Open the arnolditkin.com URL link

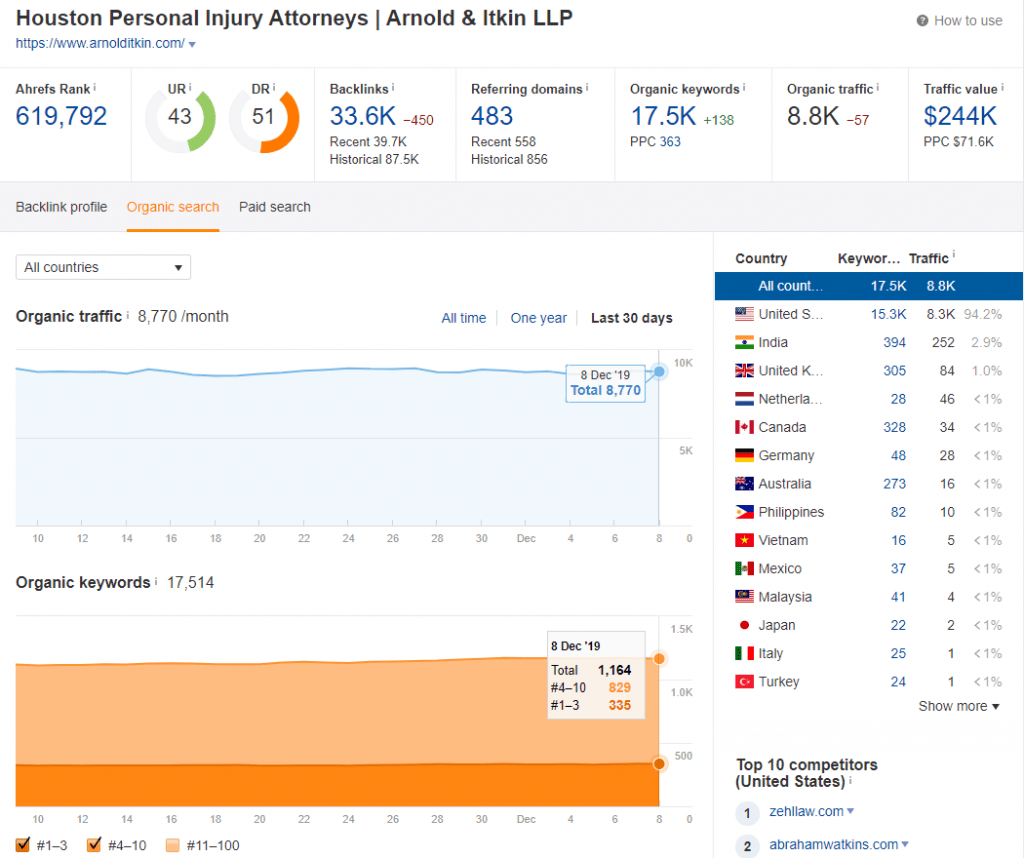tap(100, 43)
